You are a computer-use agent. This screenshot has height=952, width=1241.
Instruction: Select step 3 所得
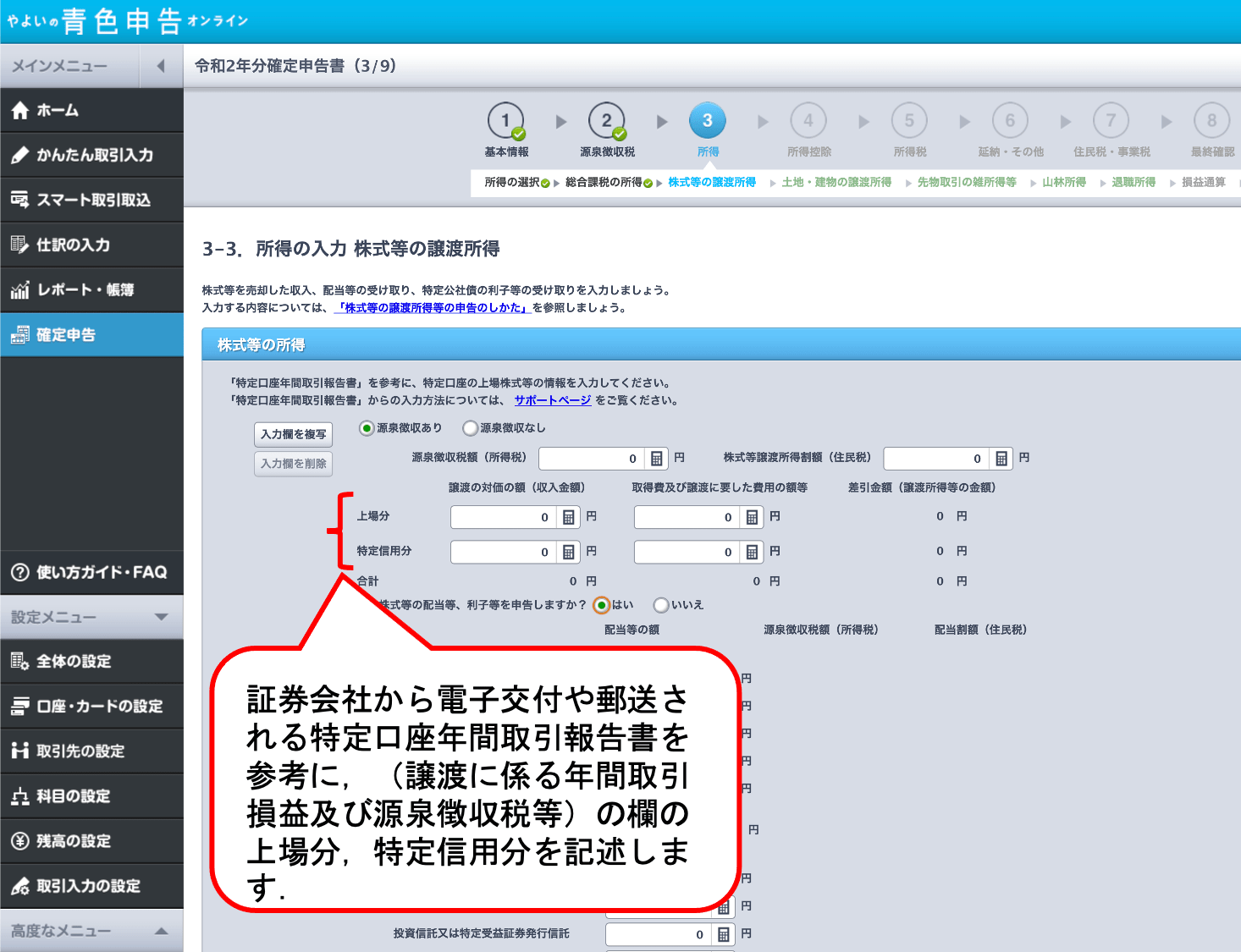click(x=708, y=121)
